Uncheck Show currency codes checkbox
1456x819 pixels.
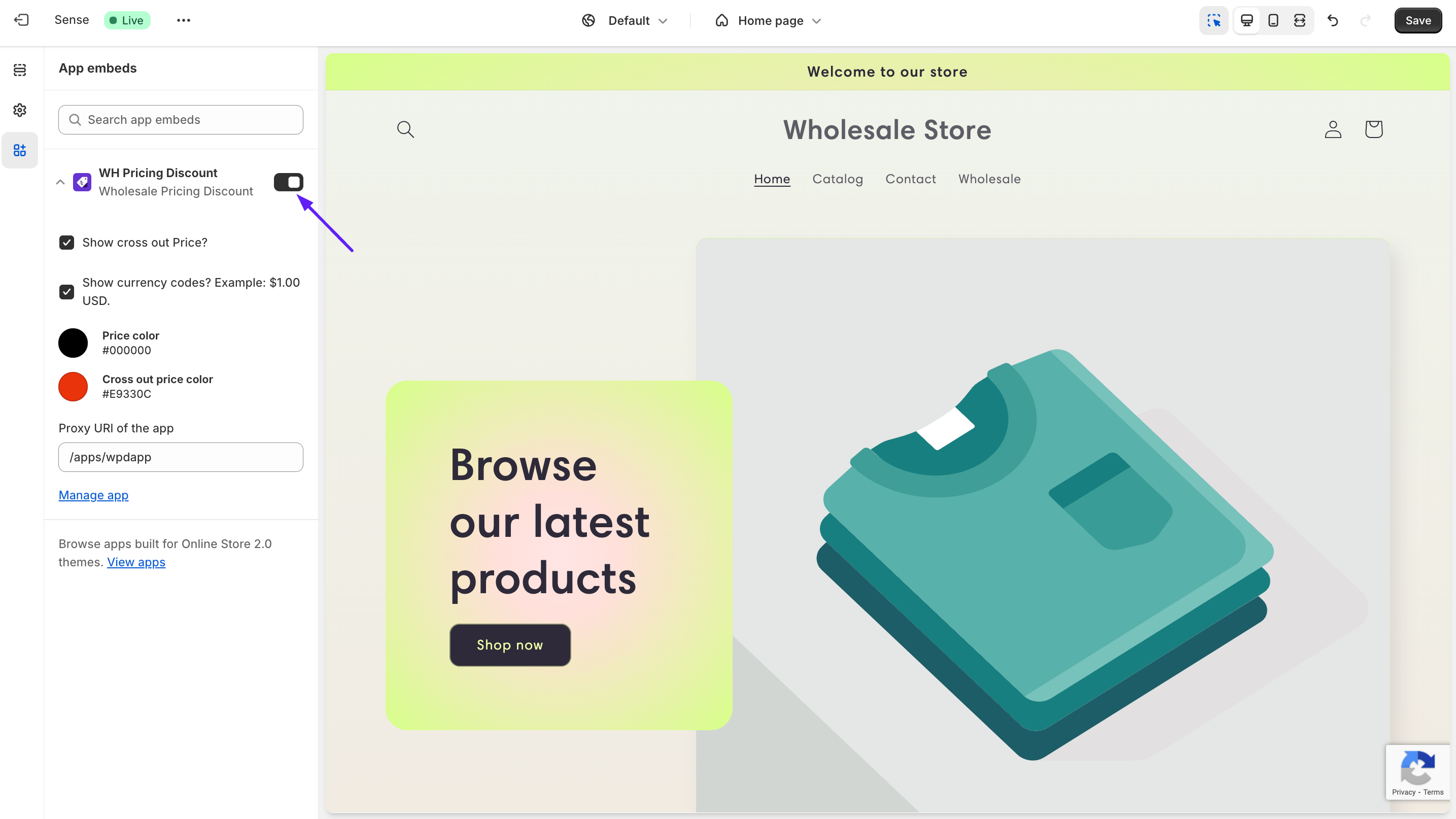coord(66,292)
